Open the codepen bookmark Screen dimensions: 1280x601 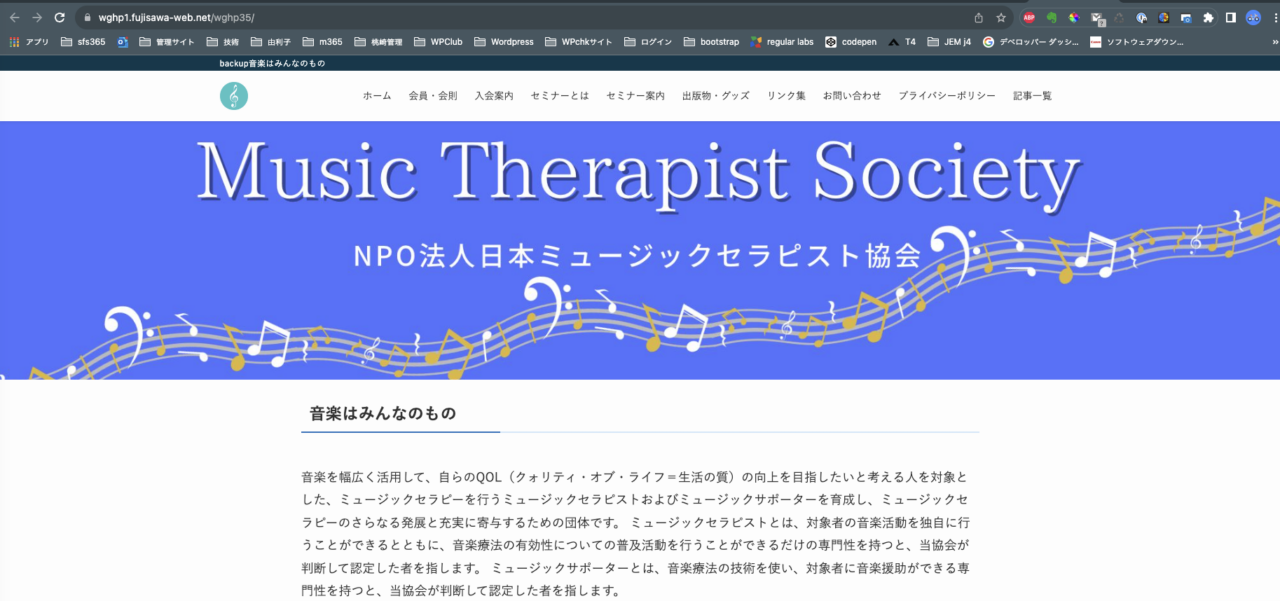click(x=850, y=42)
